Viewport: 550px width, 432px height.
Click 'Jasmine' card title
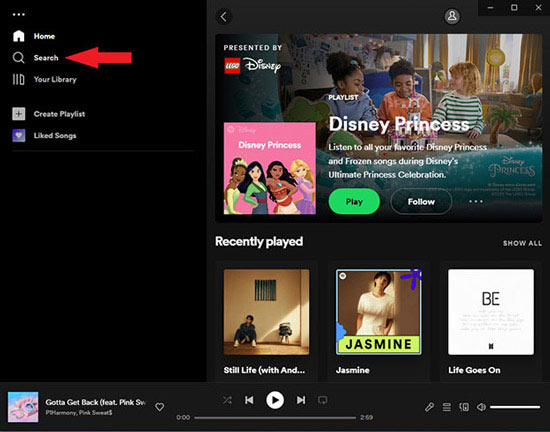click(x=353, y=370)
